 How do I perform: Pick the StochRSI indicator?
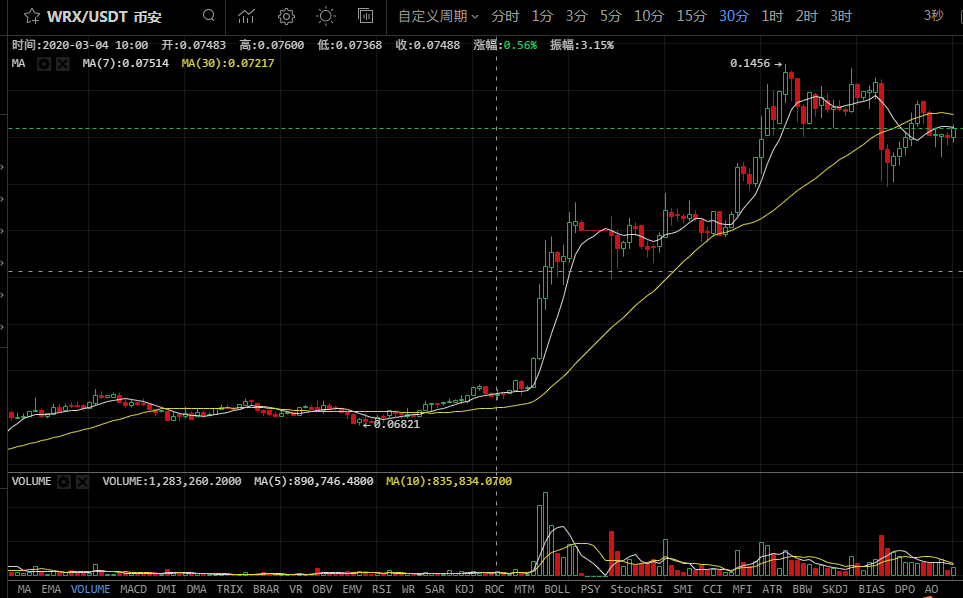[x=636, y=589]
